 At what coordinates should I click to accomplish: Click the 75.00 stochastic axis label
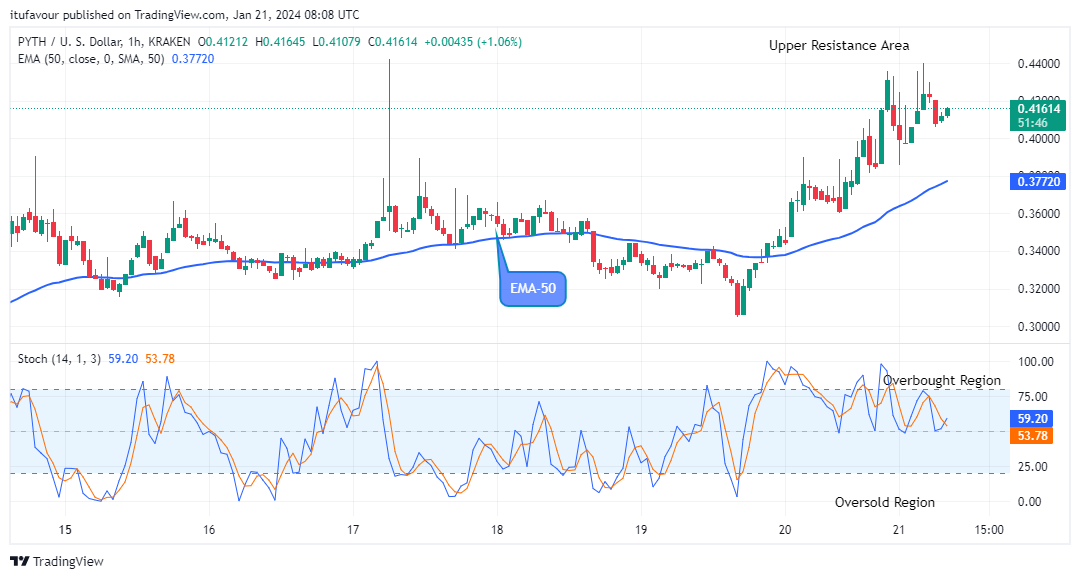pyautogui.click(x=1032, y=397)
